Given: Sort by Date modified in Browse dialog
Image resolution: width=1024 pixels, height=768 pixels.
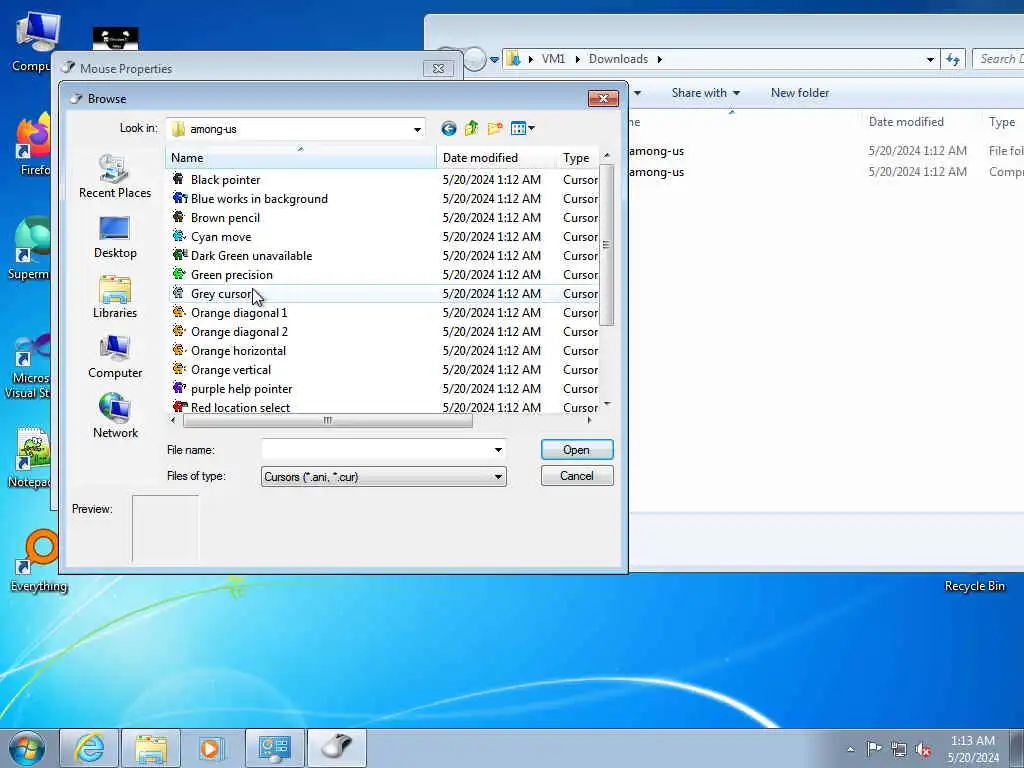Looking at the screenshot, I should [x=496, y=157].
